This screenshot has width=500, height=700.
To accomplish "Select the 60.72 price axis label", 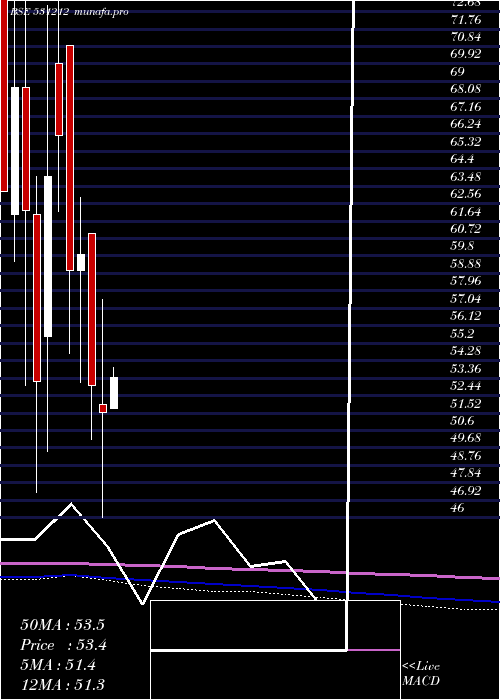I will pos(466,229).
